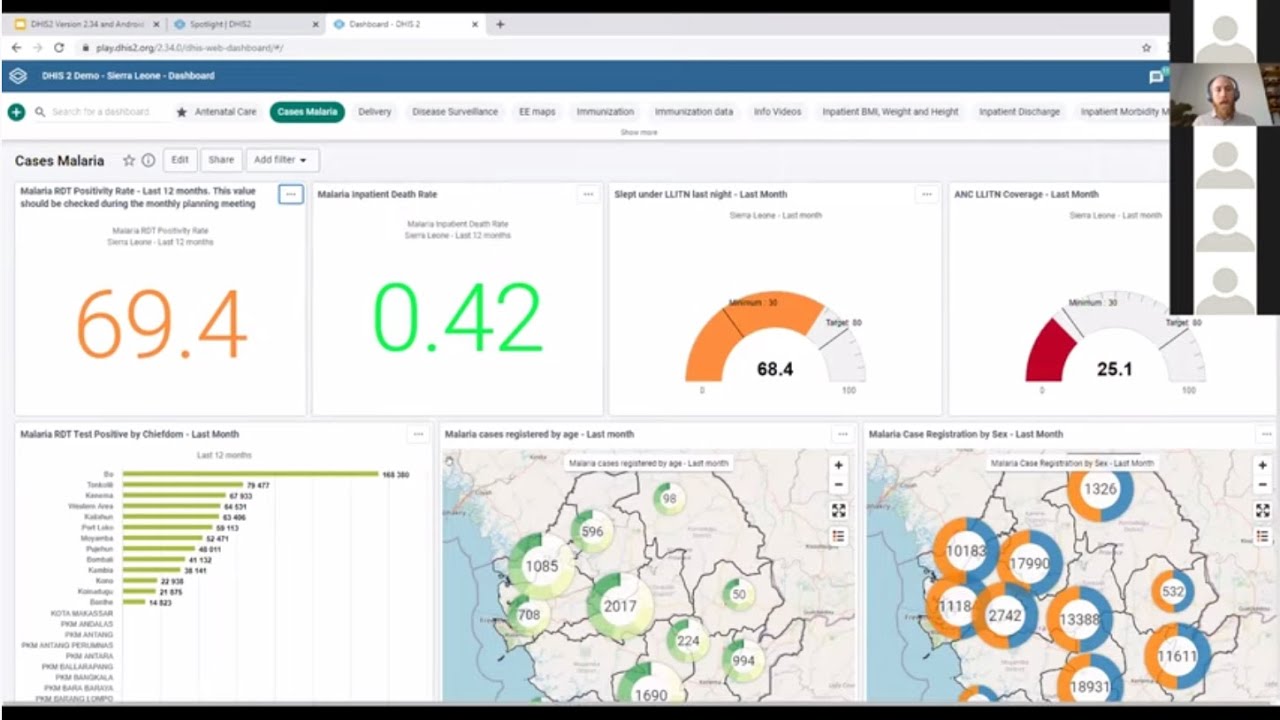1280x720 pixels.
Task: Go forward in browser history
Action: (x=38, y=47)
